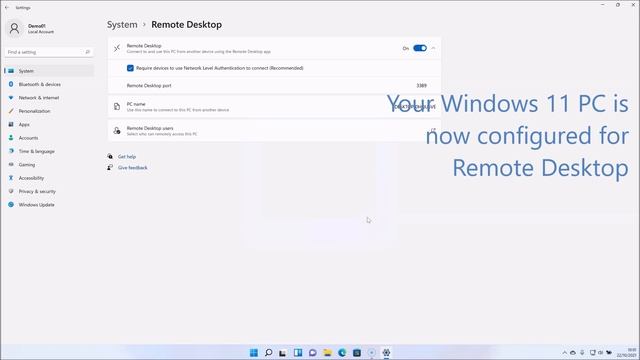Click the Remote Desktop icon in first row
Image resolution: width=640 pixels, height=360 pixels.
pyautogui.click(x=117, y=48)
